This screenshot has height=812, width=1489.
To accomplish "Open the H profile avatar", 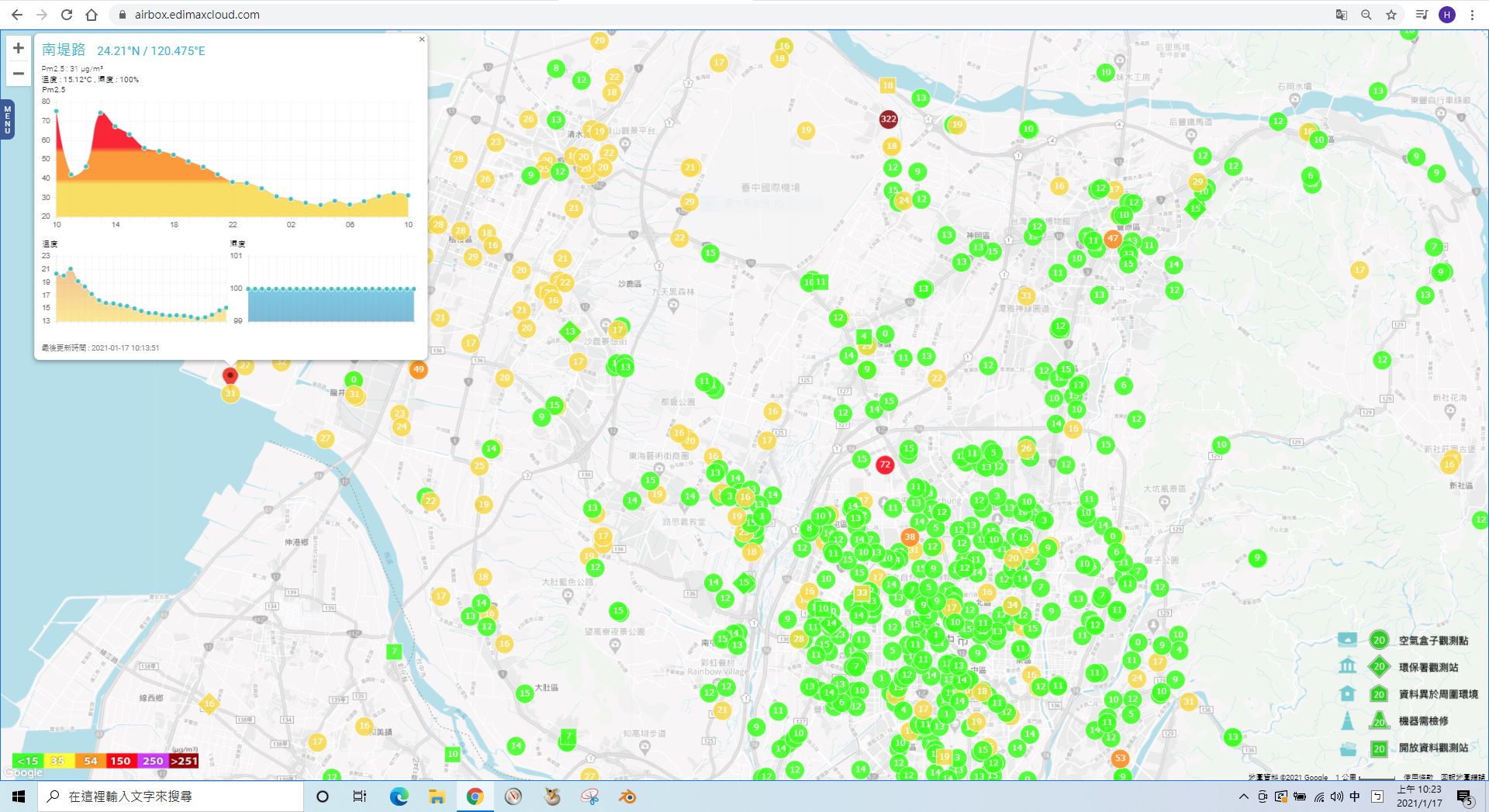I will (x=1447, y=15).
